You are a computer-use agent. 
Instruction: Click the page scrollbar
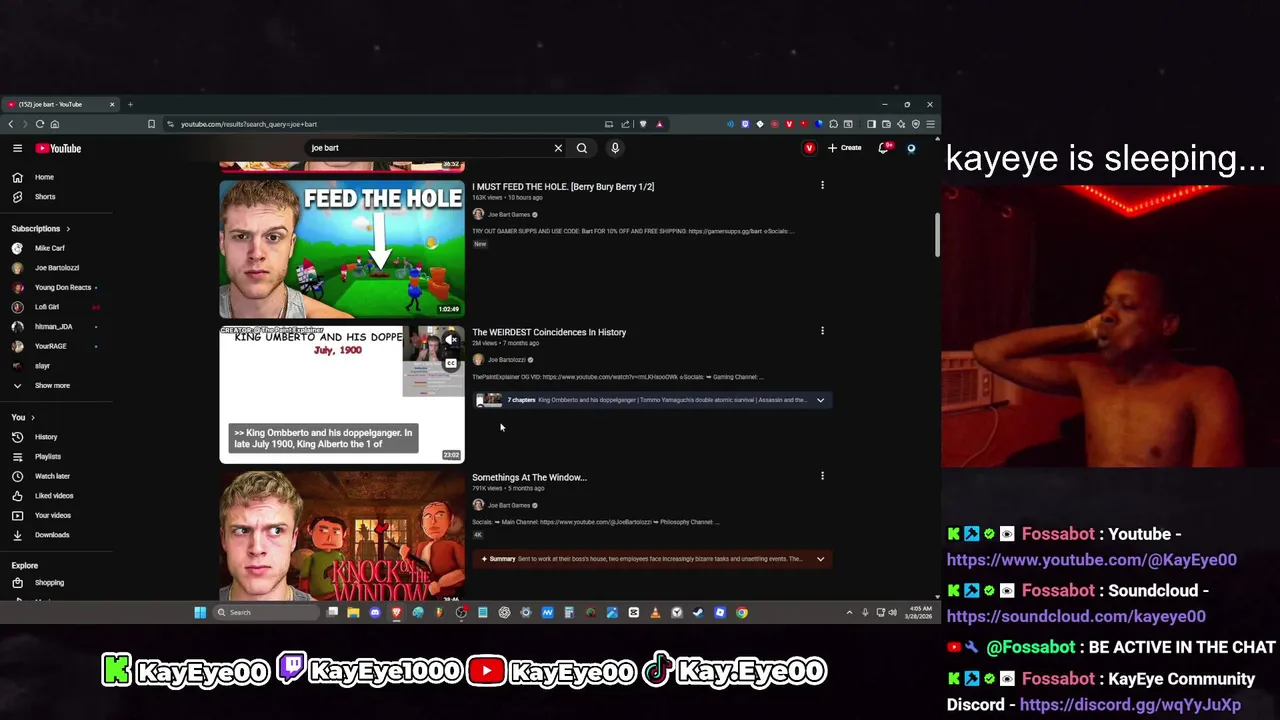click(x=937, y=236)
